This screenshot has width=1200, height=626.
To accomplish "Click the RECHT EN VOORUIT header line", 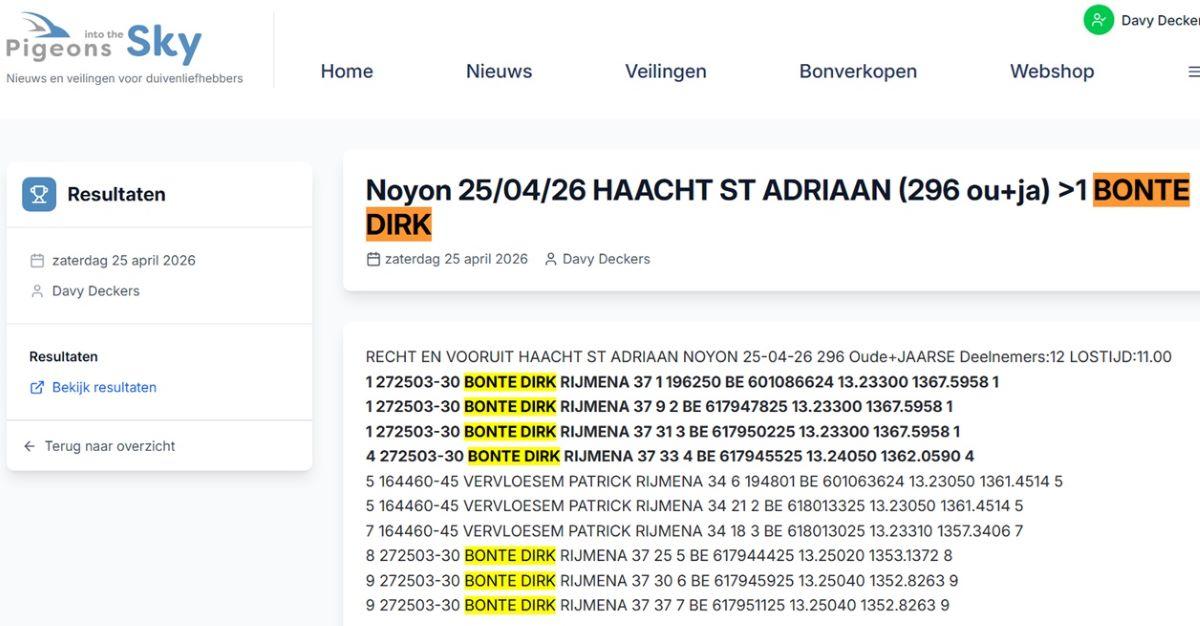I will tap(768, 357).
